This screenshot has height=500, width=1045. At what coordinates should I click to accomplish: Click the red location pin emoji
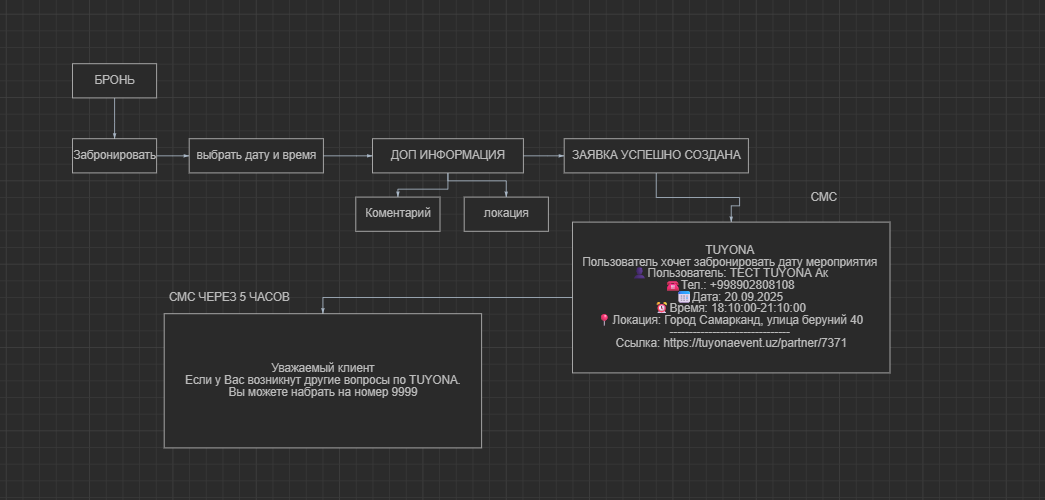click(x=604, y=320)
